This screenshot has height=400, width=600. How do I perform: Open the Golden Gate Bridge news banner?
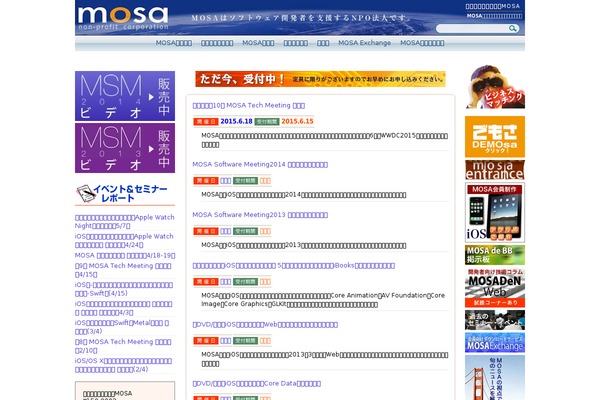point(495,377)
